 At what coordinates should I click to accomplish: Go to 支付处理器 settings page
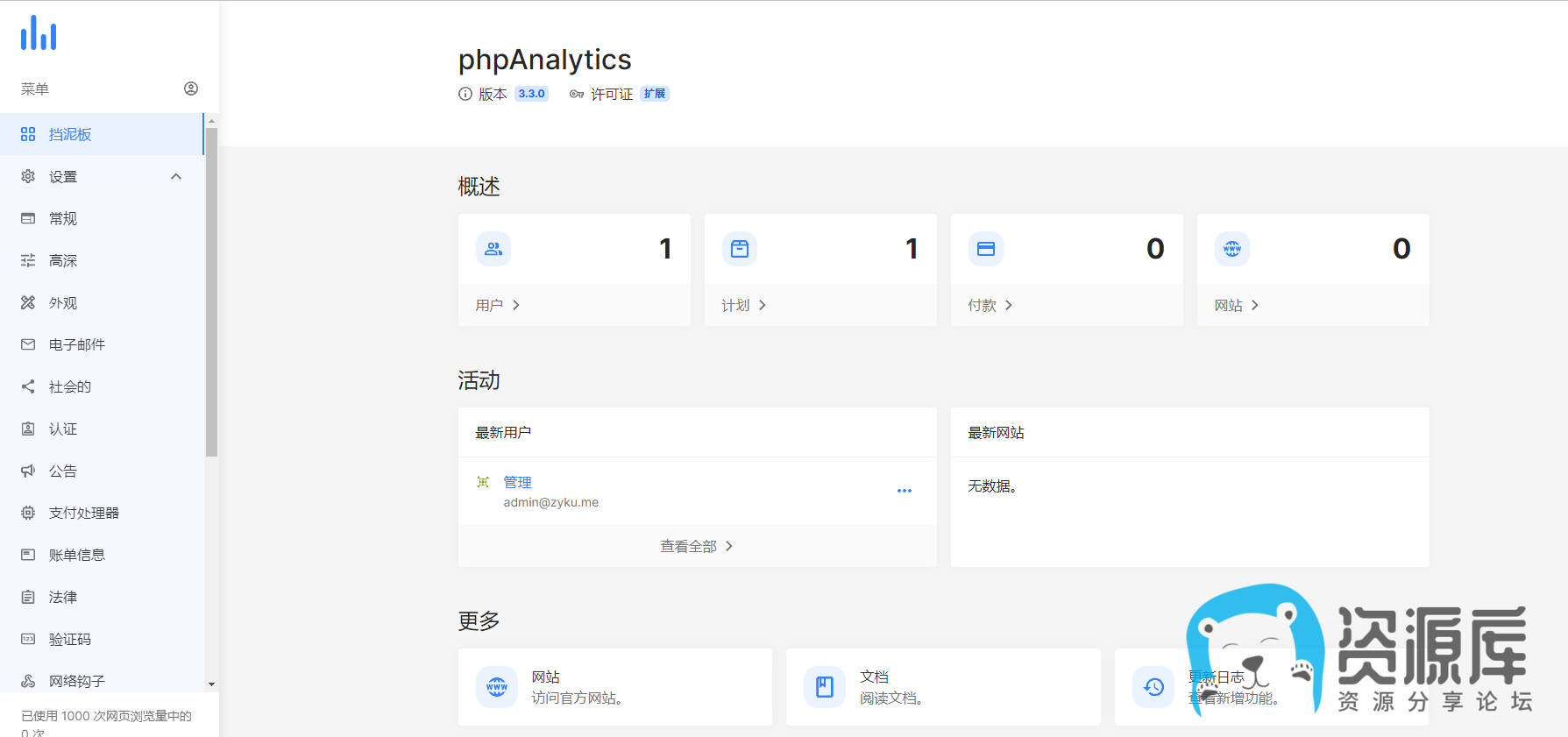coord(84,513)
